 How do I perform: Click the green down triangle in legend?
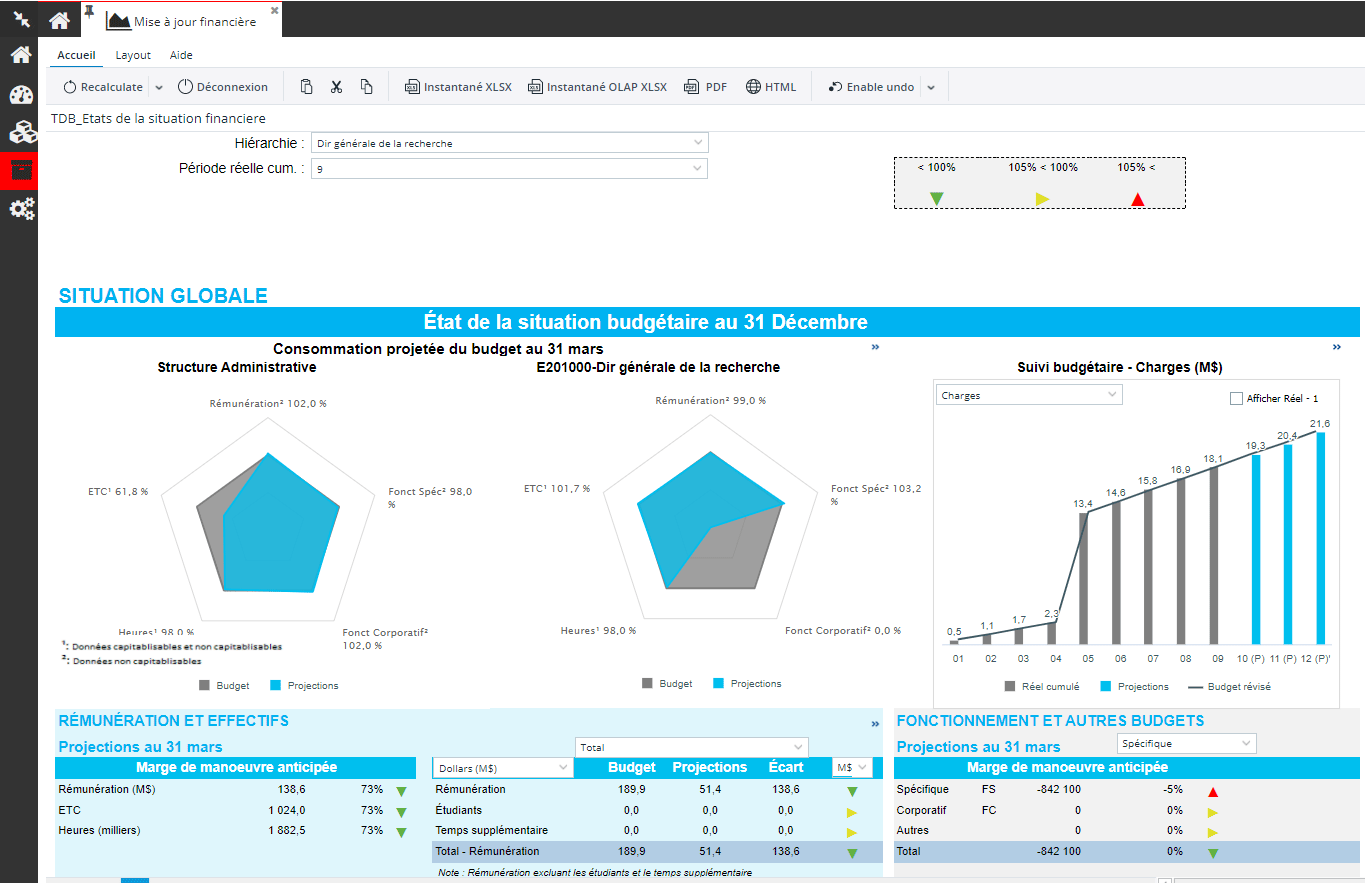pyautogui.click(x=936, y=199)
